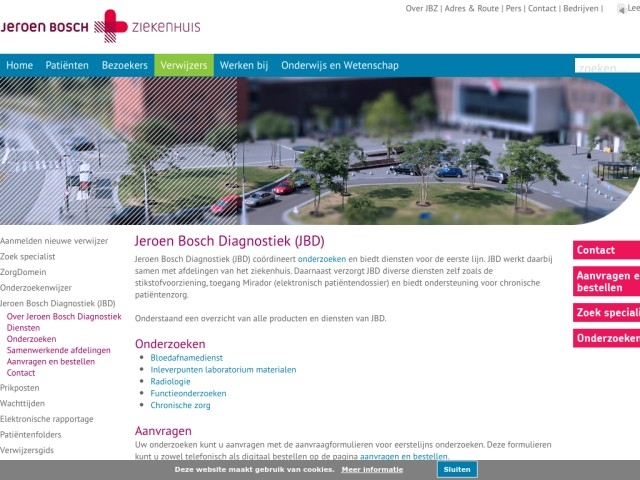Click the Adres & Route top link
The width and height of the screenshot is (640, 480).
[471, 9]
